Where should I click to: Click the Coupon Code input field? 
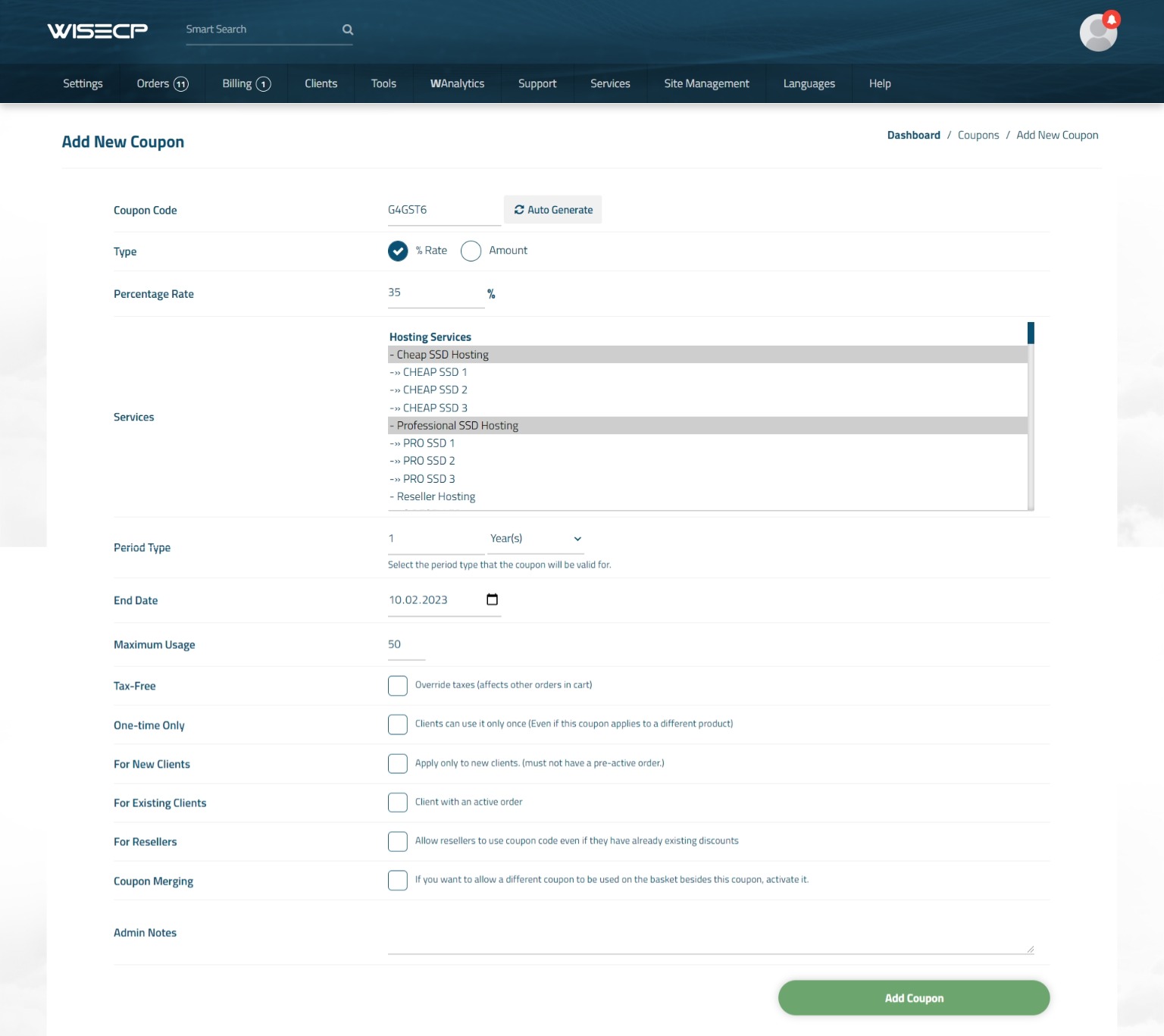(x=444, y=210)
